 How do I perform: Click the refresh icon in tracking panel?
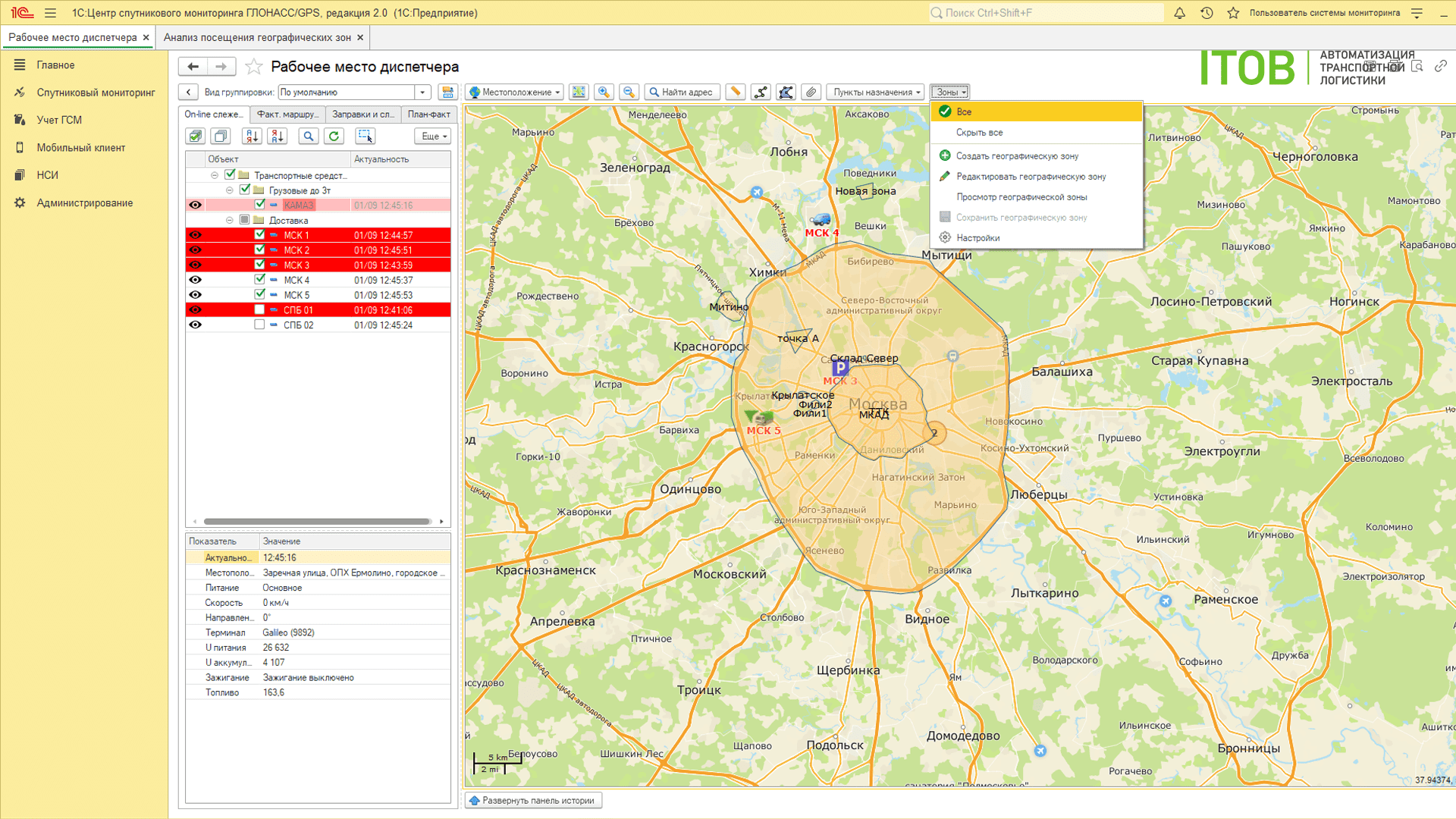point(334,136)
